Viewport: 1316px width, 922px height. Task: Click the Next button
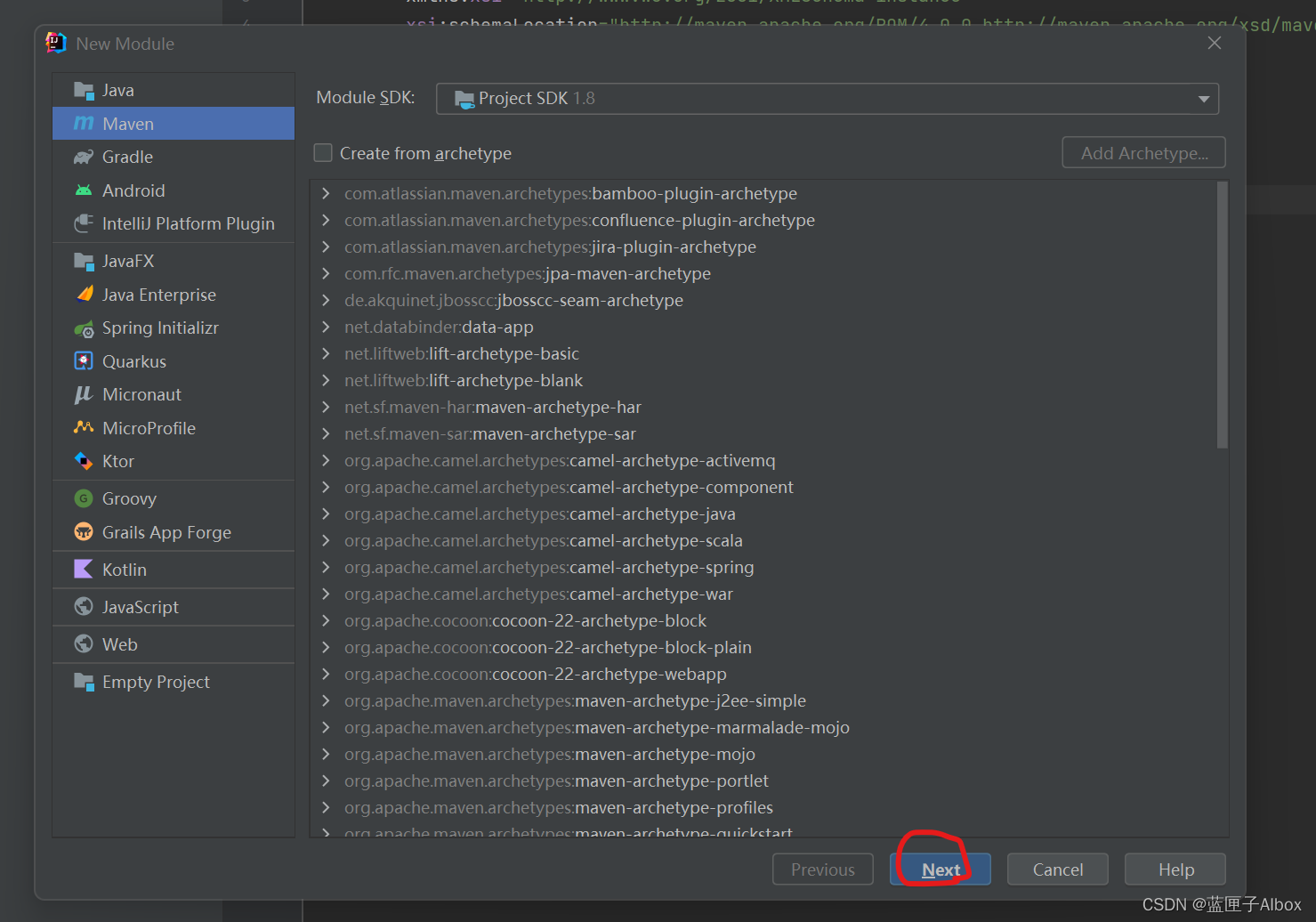pyautogui.click(x=941, y=869)
